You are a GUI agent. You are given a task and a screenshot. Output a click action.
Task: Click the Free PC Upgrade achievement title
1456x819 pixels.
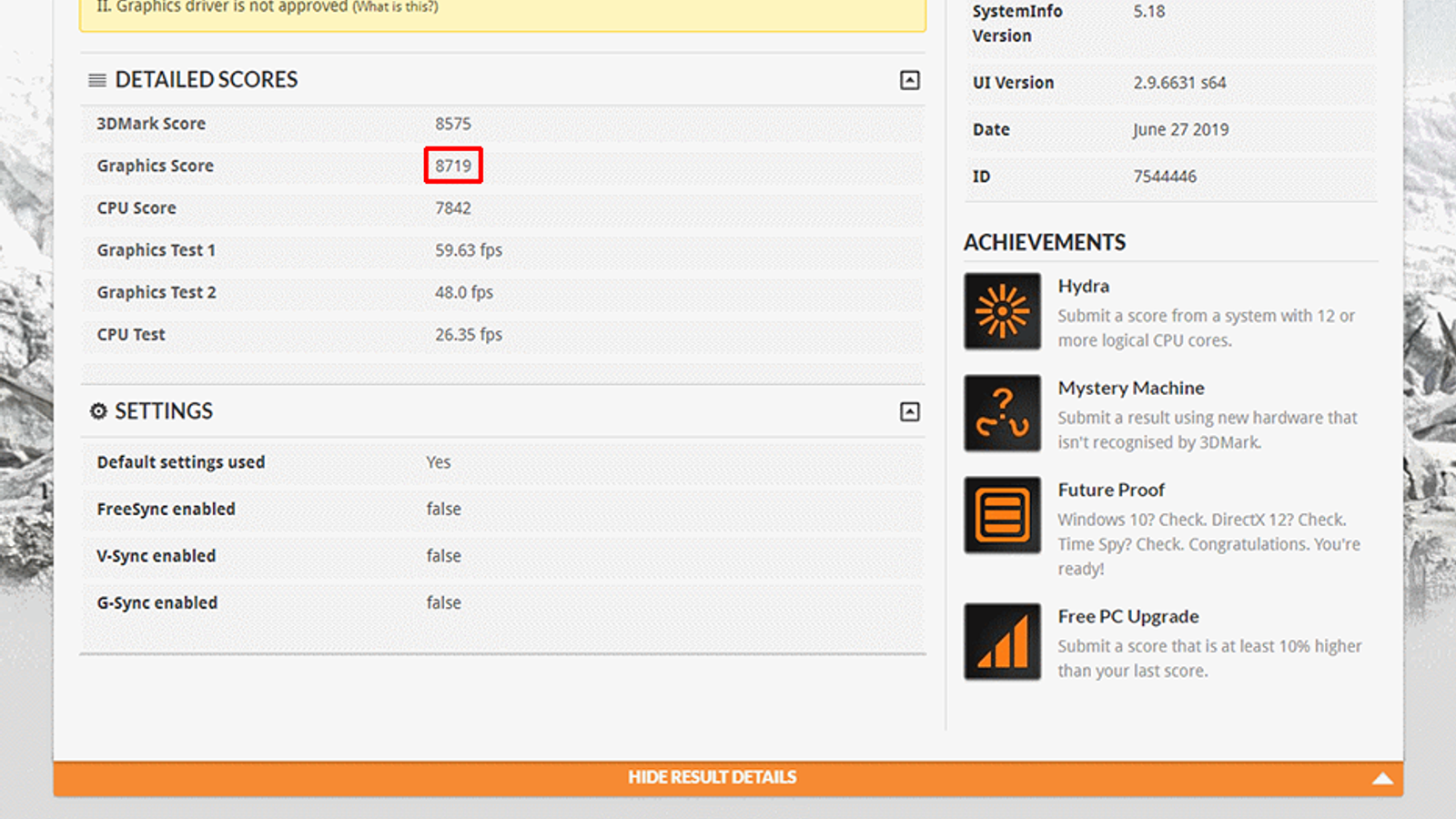coord(1128,616)
